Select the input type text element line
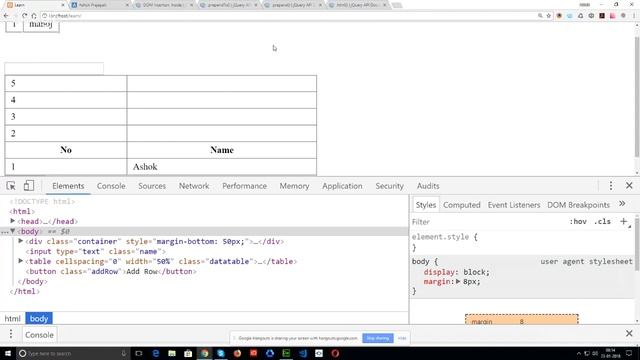Viewport: 640px width, 360px height. click(x=96, y=251)
